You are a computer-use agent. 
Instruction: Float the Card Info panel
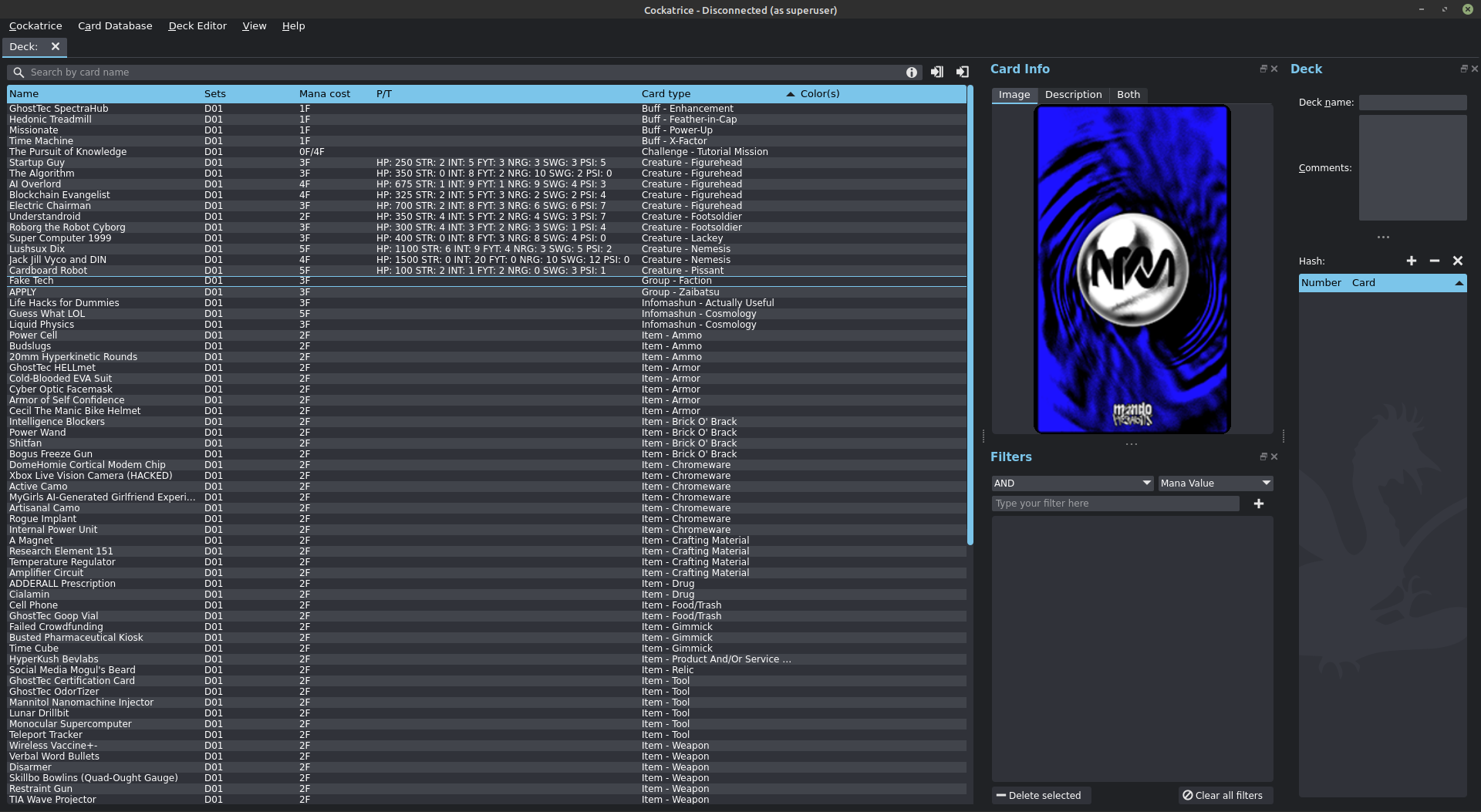point(1263,69)
